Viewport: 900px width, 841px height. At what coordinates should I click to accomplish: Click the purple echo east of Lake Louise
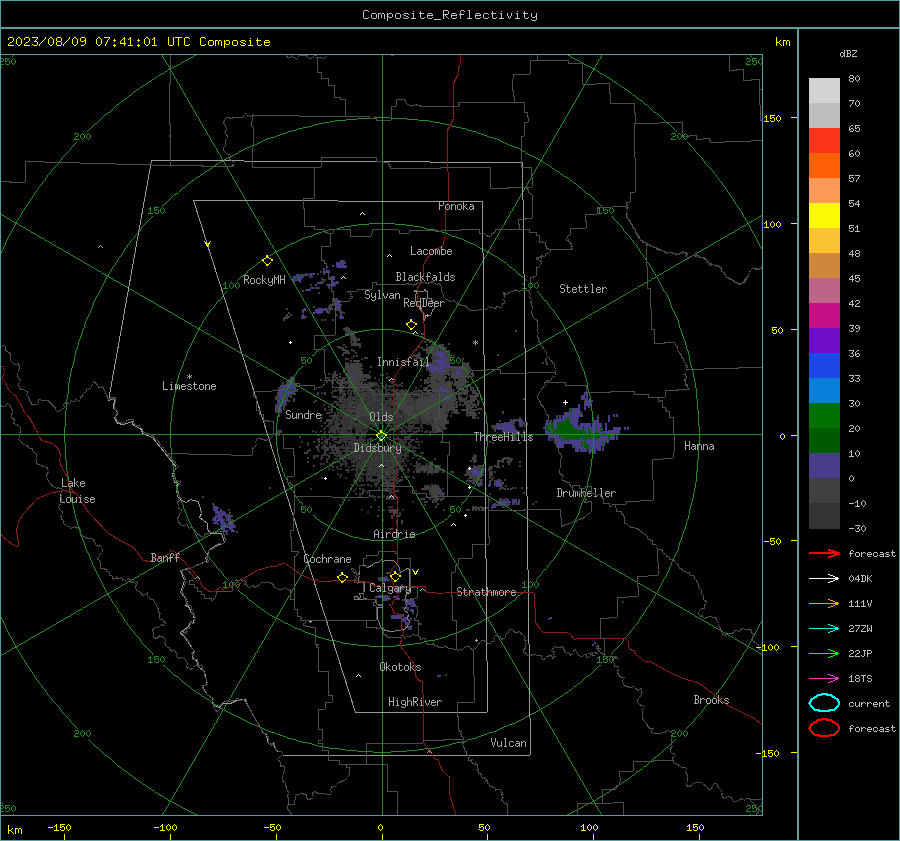pyautogui.click(x=223, y=519)
